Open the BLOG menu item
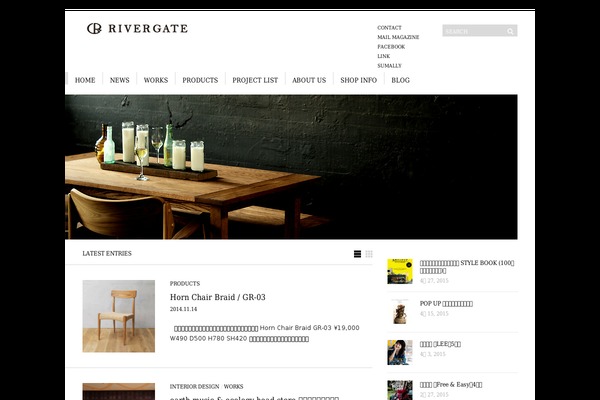Viewport: 600px width, 400px height. pos(400,80)
